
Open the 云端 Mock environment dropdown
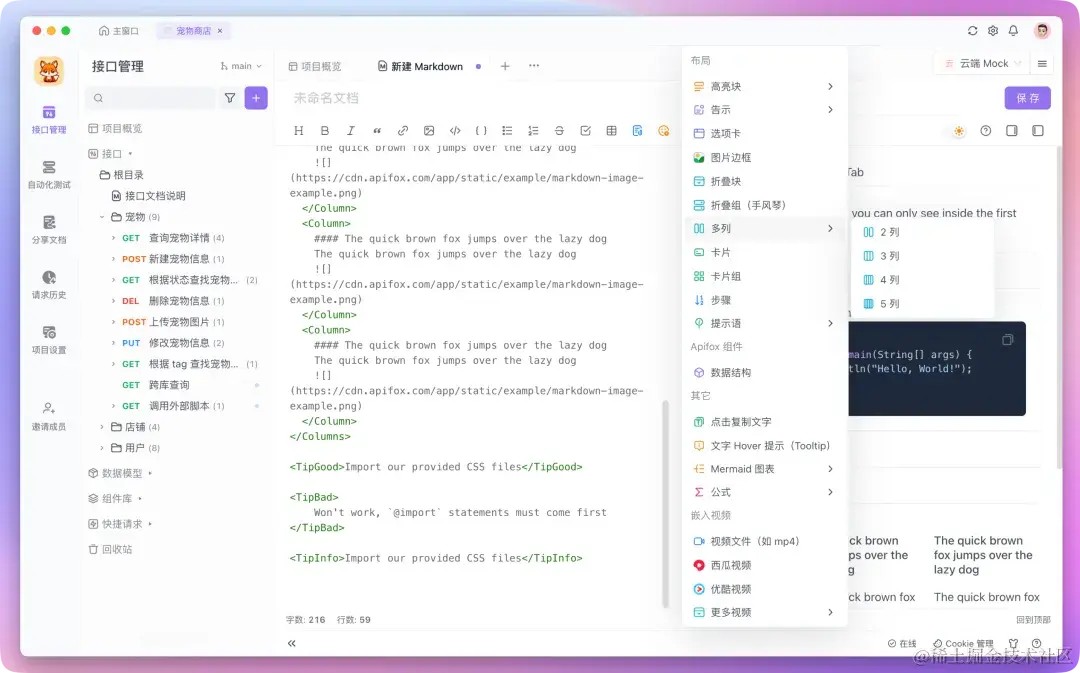tap(982, 63)
